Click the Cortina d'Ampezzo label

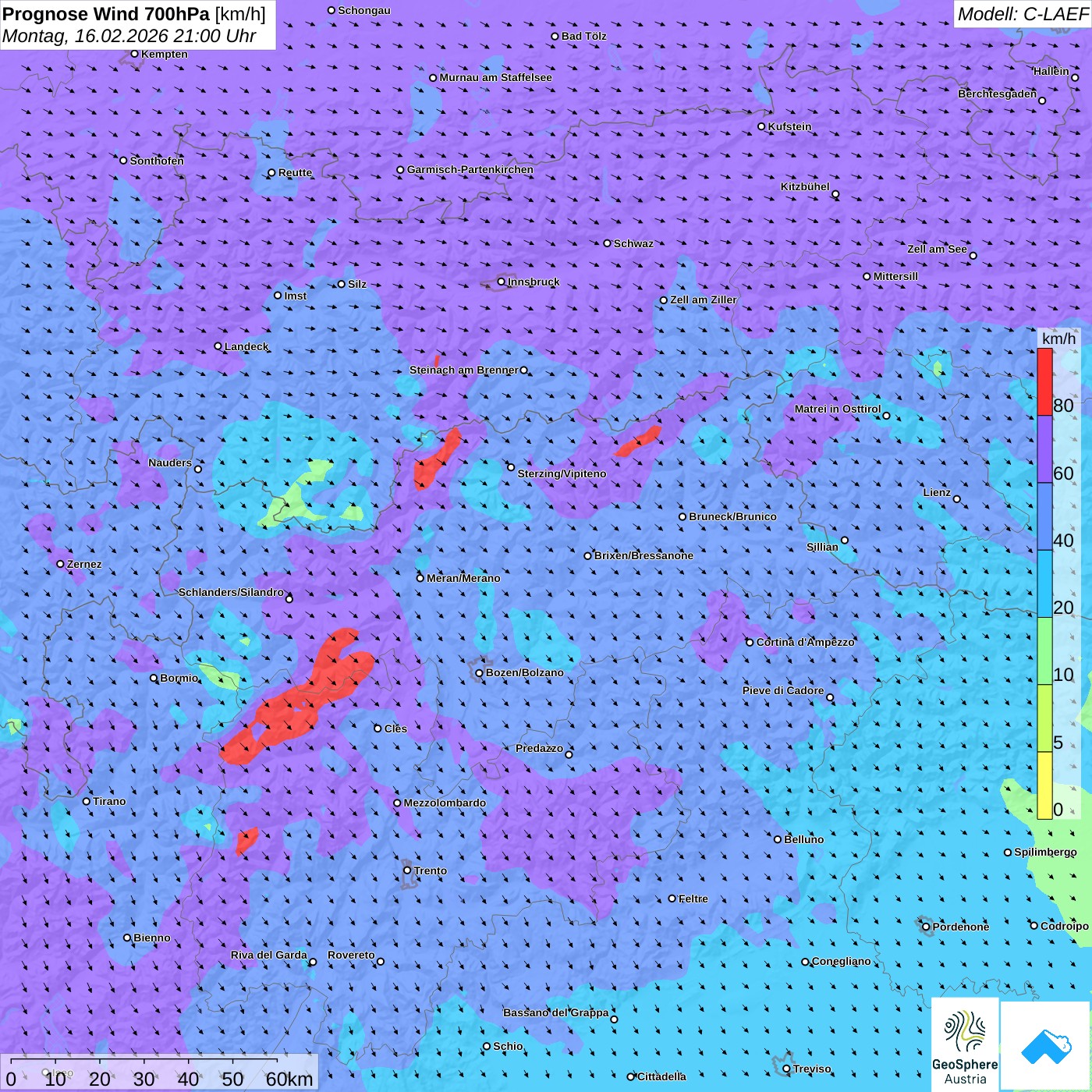[805, 642]
